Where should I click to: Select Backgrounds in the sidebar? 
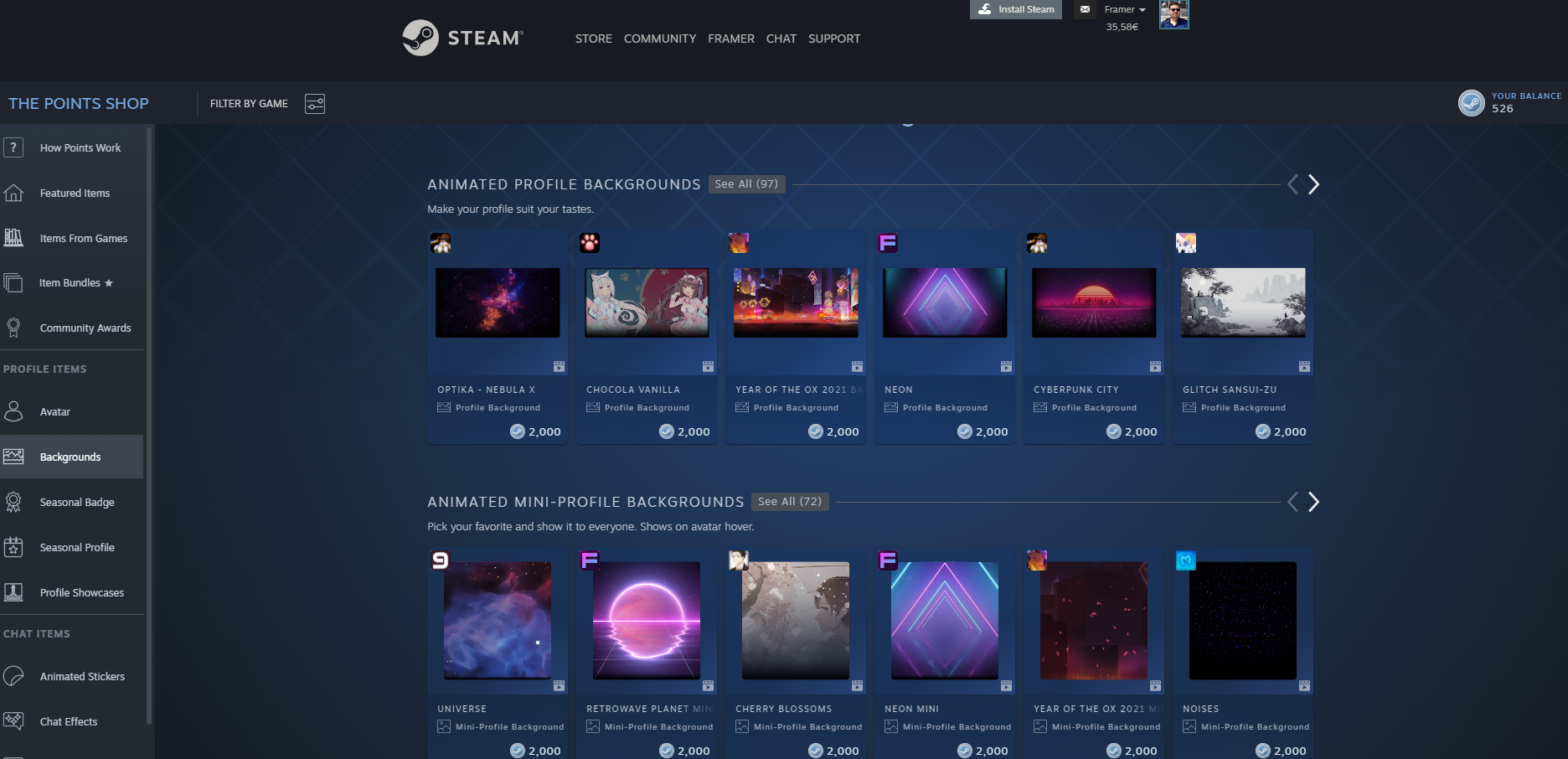coord(71,457)
